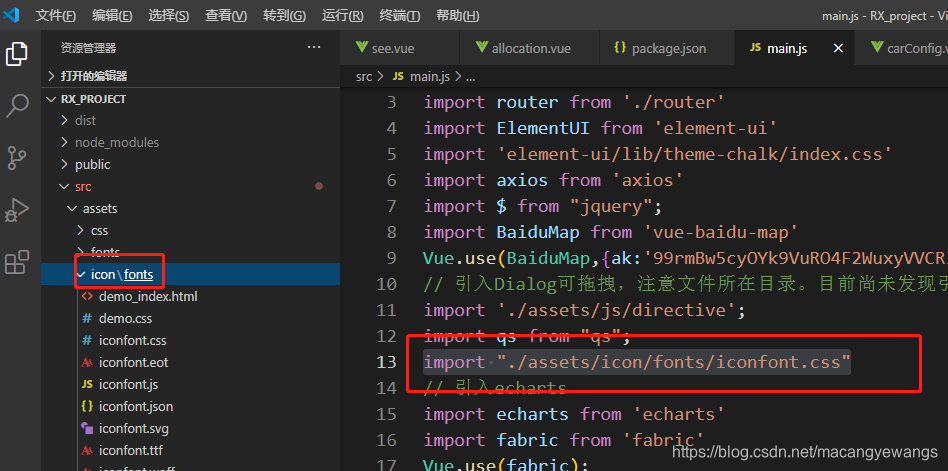Viewport: 948px width, 471px height.
Task: Open 终端(T) menu
Action: pos(400,16)
